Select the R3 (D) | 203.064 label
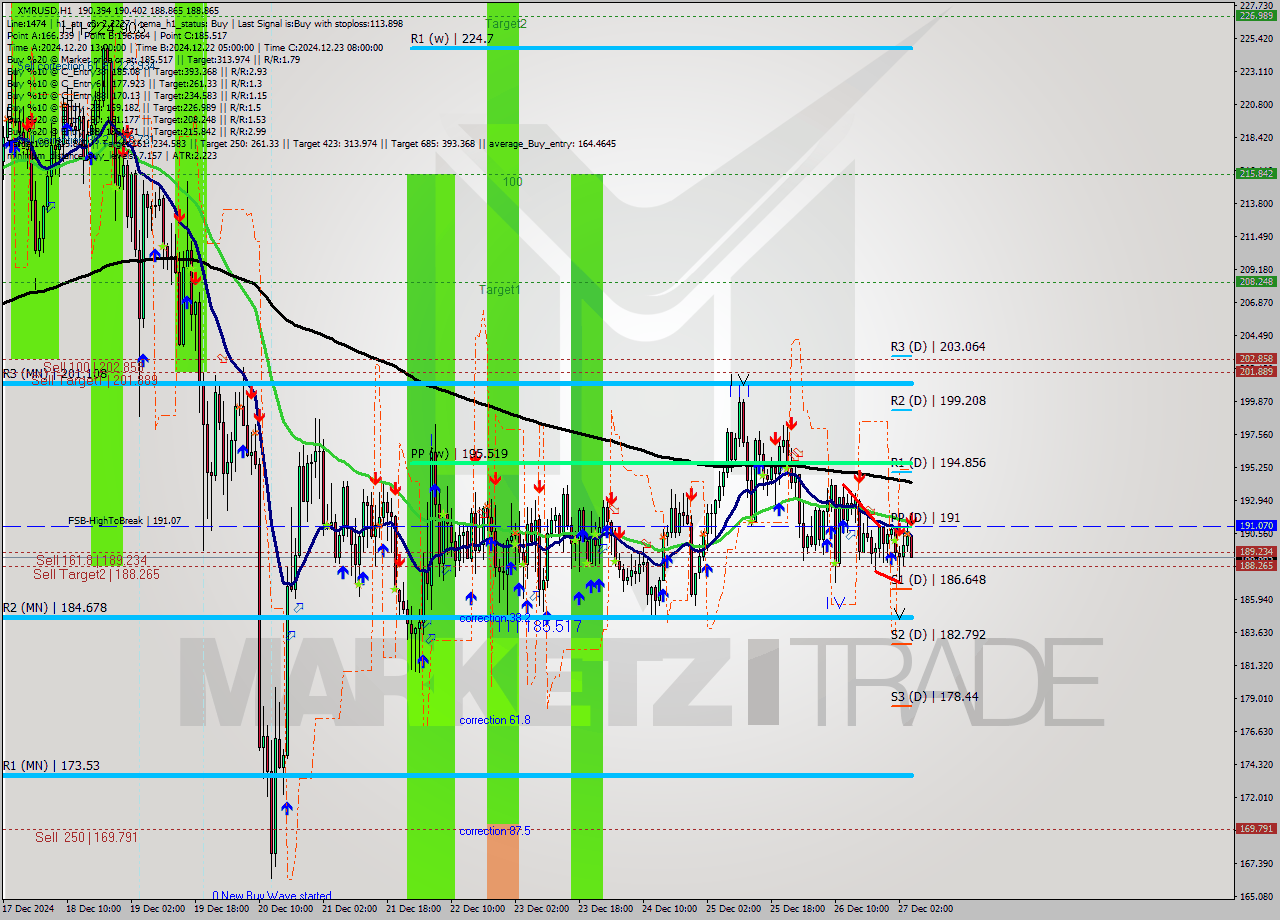 click(x=938, y=347)
